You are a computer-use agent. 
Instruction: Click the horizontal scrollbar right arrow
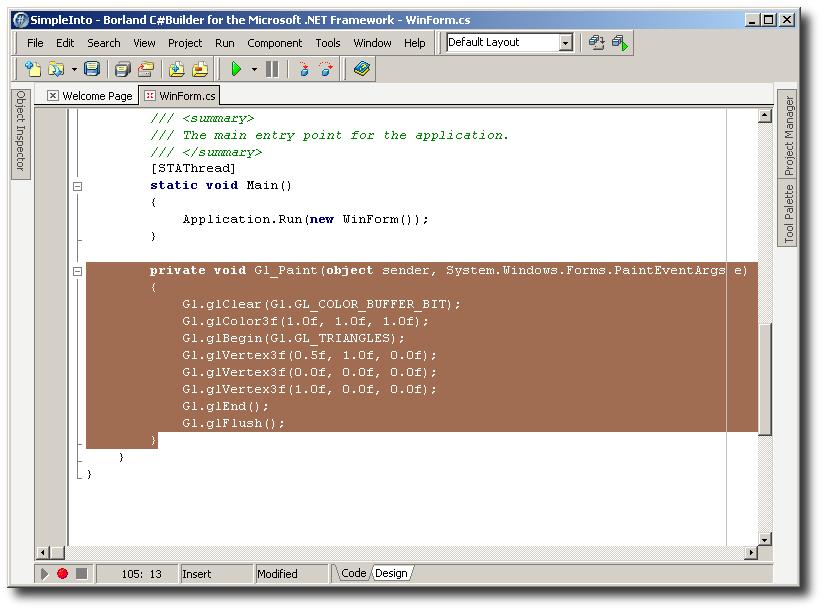pos(751,553)
